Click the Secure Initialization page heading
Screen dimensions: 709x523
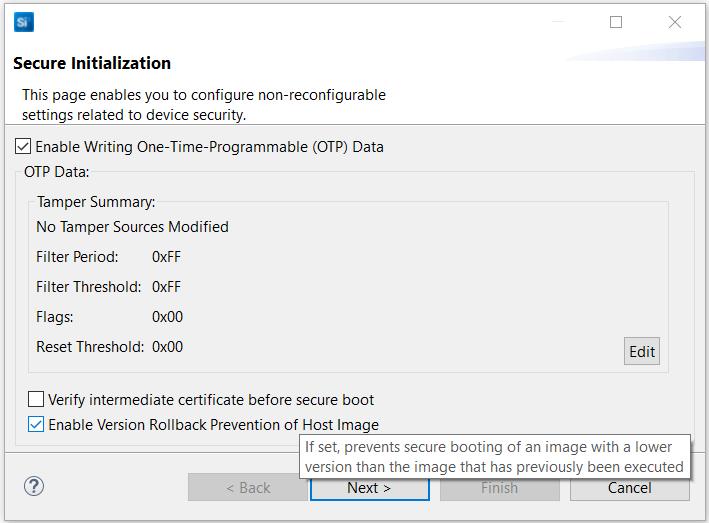point(92,63)
